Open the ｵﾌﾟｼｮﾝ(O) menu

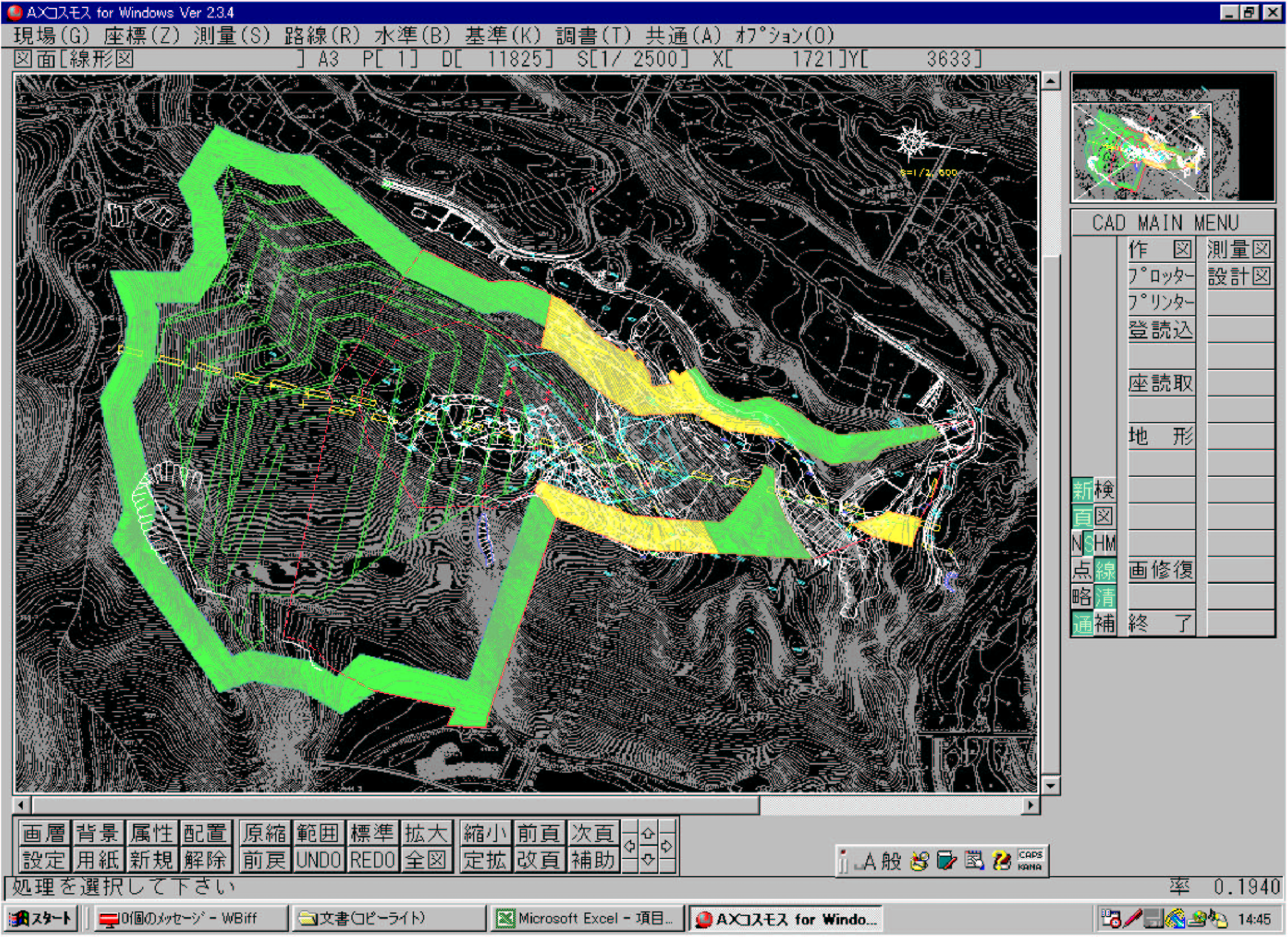785,36
